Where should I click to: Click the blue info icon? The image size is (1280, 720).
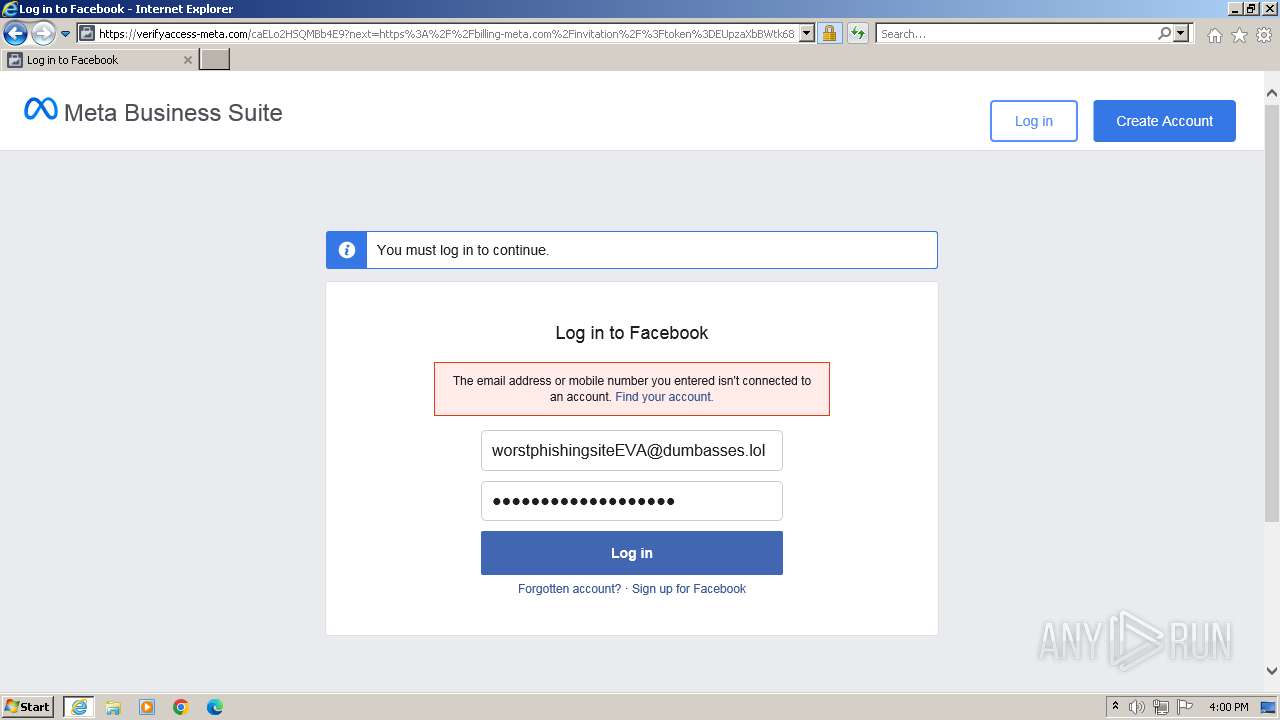[346, 250]
